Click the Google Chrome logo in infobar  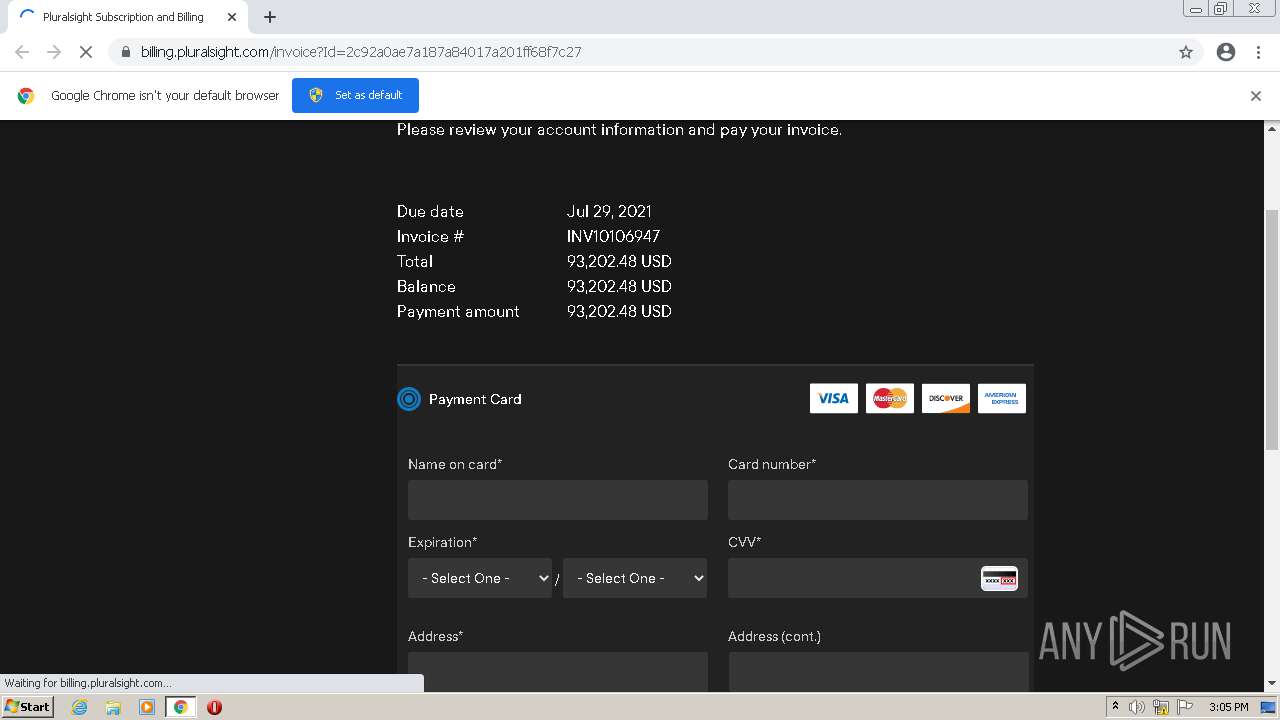(x=26, y=96)
